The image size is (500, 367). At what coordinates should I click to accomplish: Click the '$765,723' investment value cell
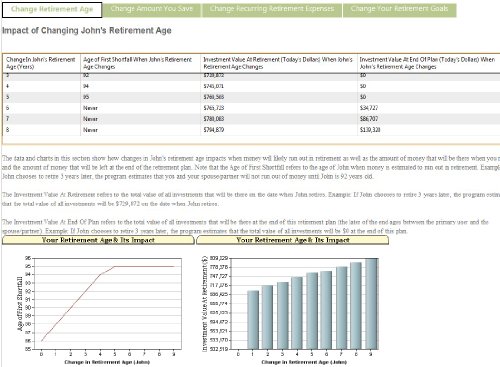point(279,108)
